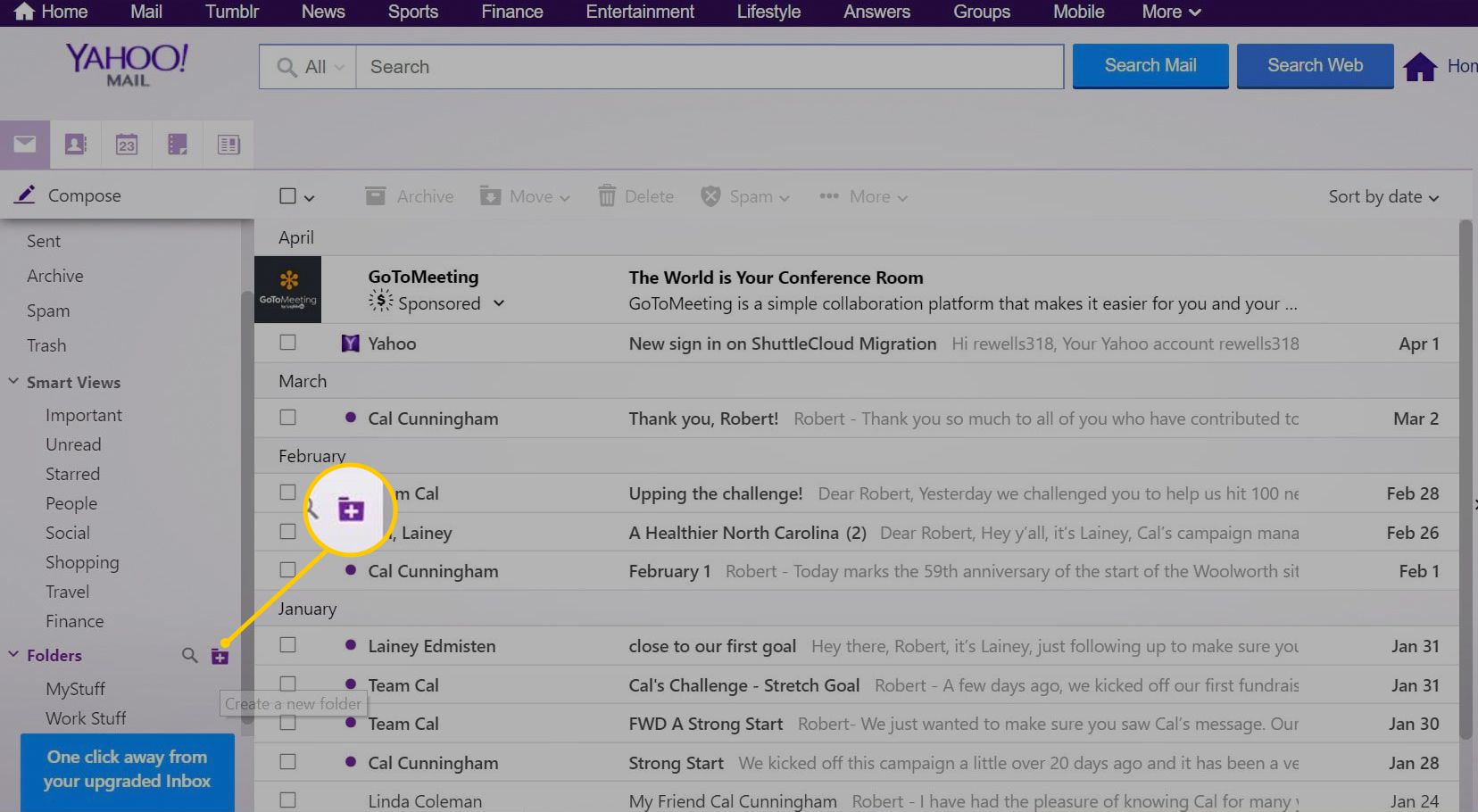Click the search folders magnifier icon
The height and width of the screenshot is (812, 1478).
[x=189, y=656]
